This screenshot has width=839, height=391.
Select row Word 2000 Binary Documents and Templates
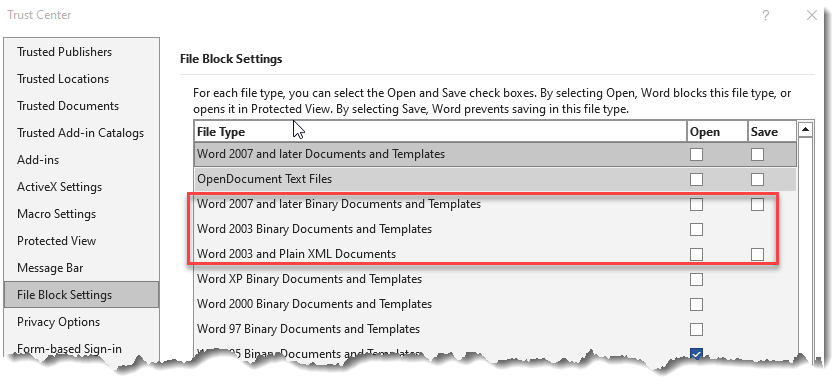tap(495, 304)
